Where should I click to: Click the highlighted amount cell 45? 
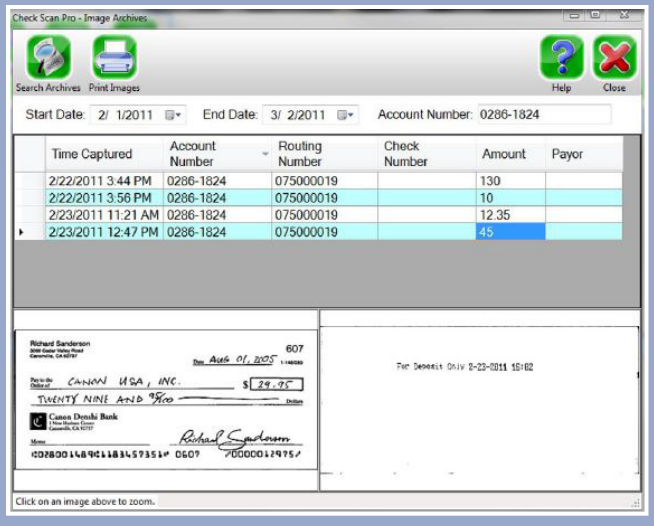[x=510, y=232]
